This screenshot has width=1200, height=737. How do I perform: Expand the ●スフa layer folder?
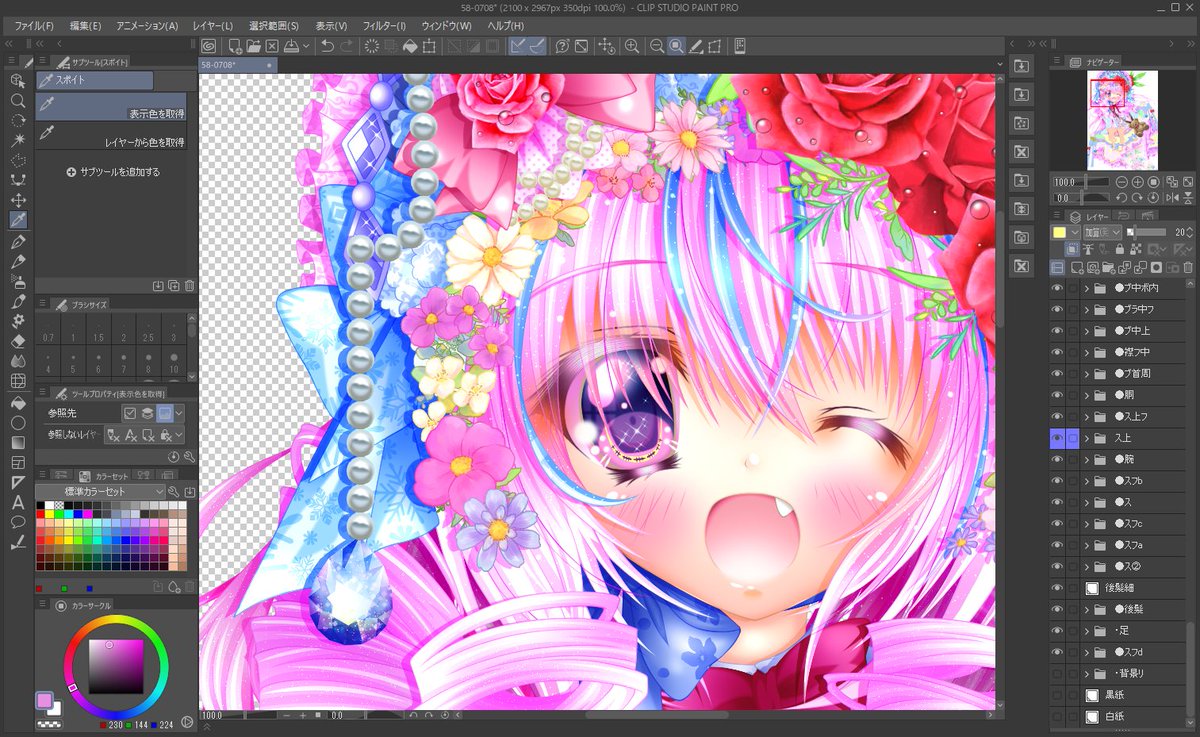pyautogui.click(x=1087, y=545)
